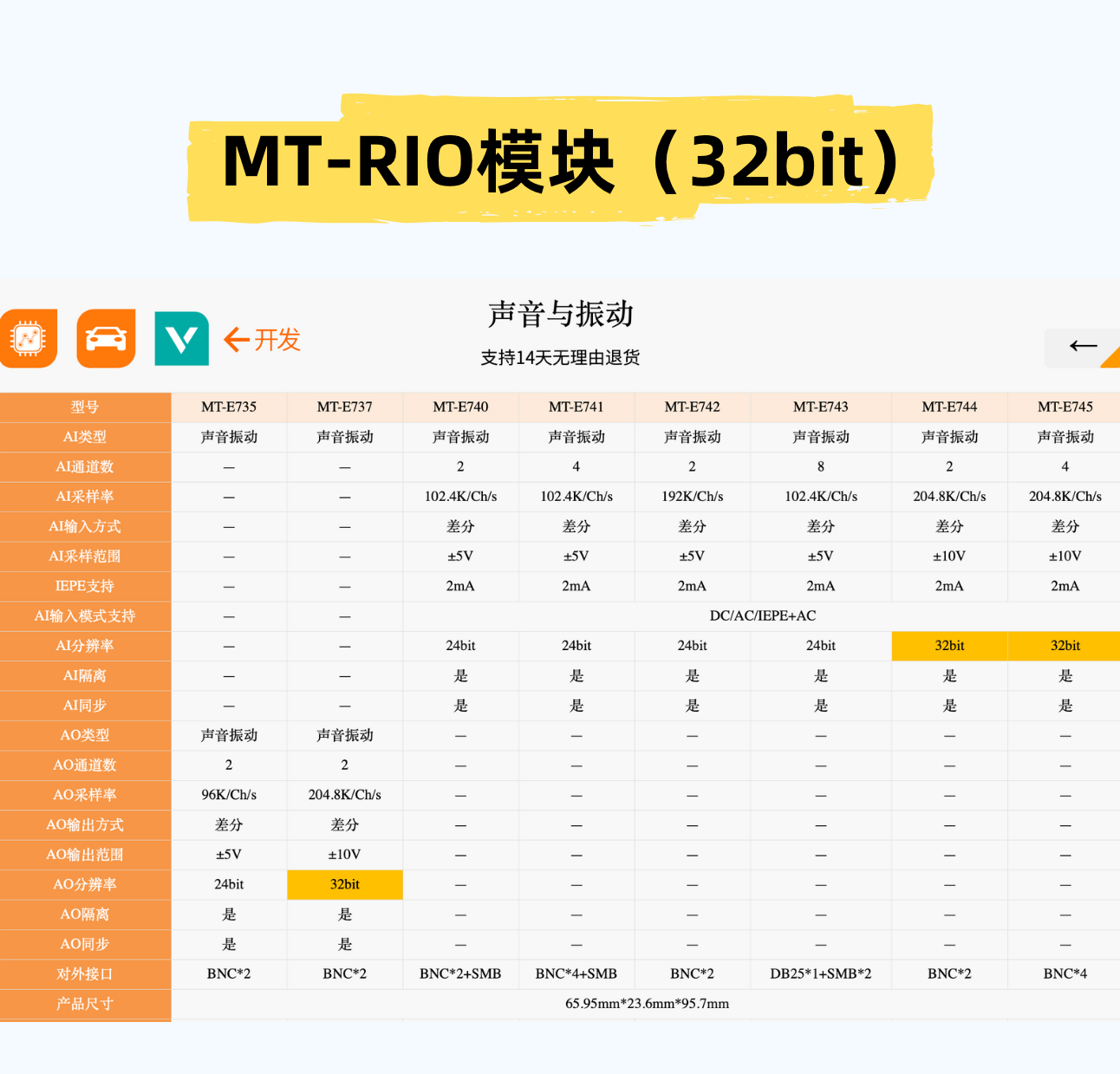Click the 声音与振动 heading

pos(561,314)
